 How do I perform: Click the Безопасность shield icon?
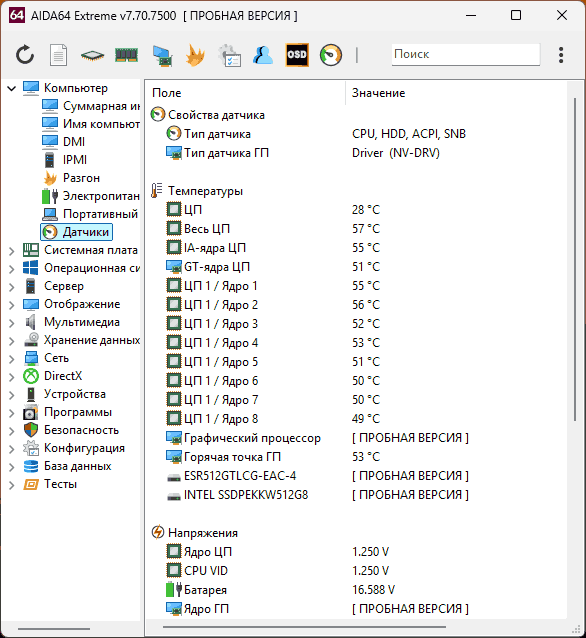pos(31,430)
